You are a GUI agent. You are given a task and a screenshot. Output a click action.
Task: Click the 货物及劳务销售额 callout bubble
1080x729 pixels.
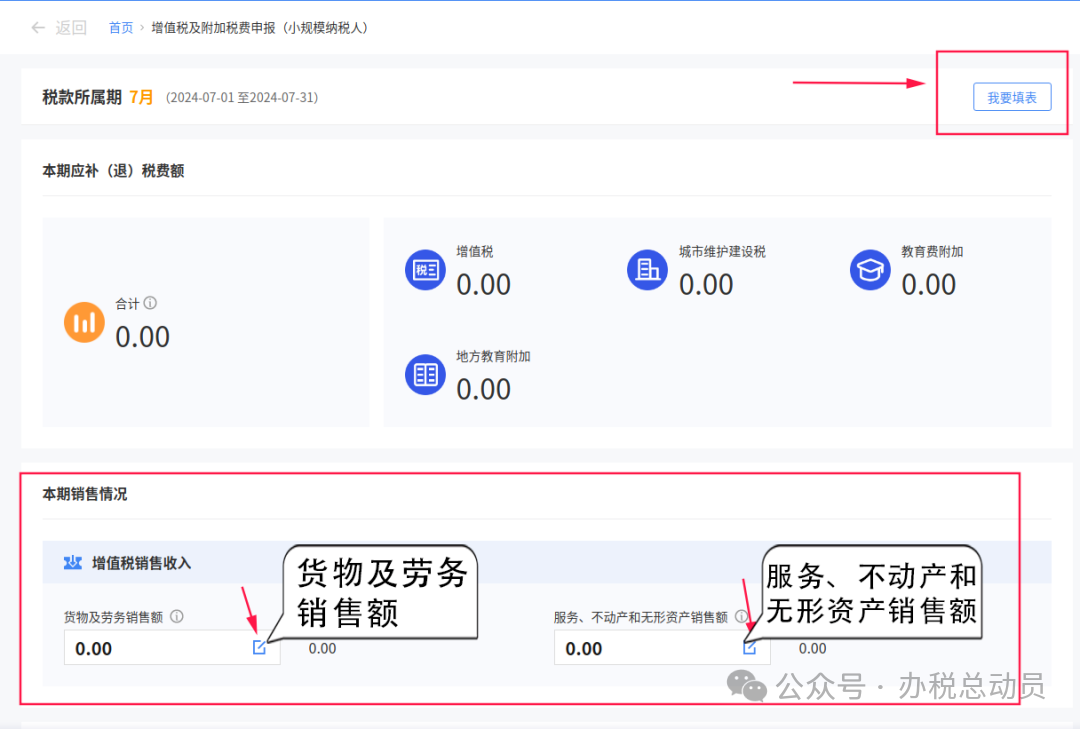(x=380, y=591)
